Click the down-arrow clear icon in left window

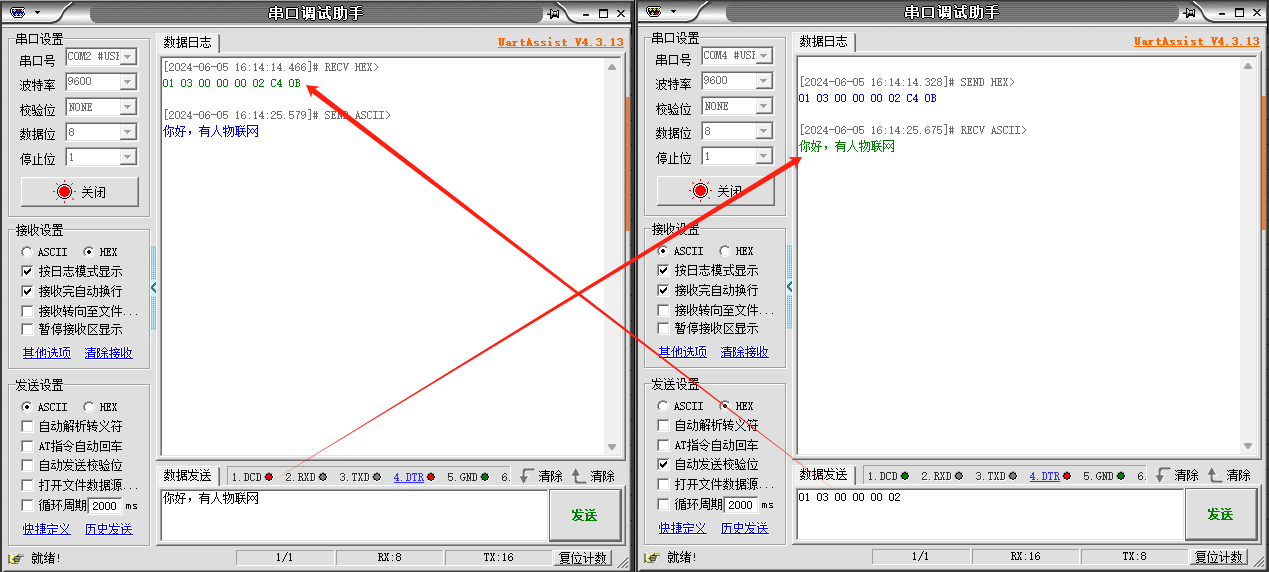tap(526, 476)
